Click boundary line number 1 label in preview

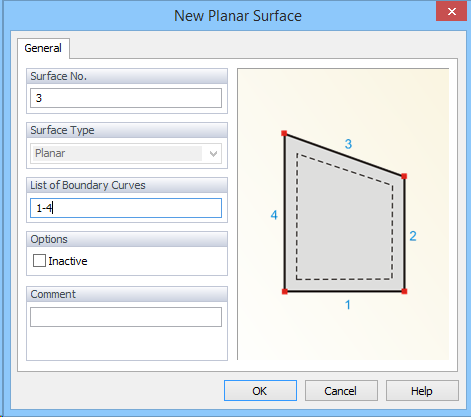tap(348, 305)
